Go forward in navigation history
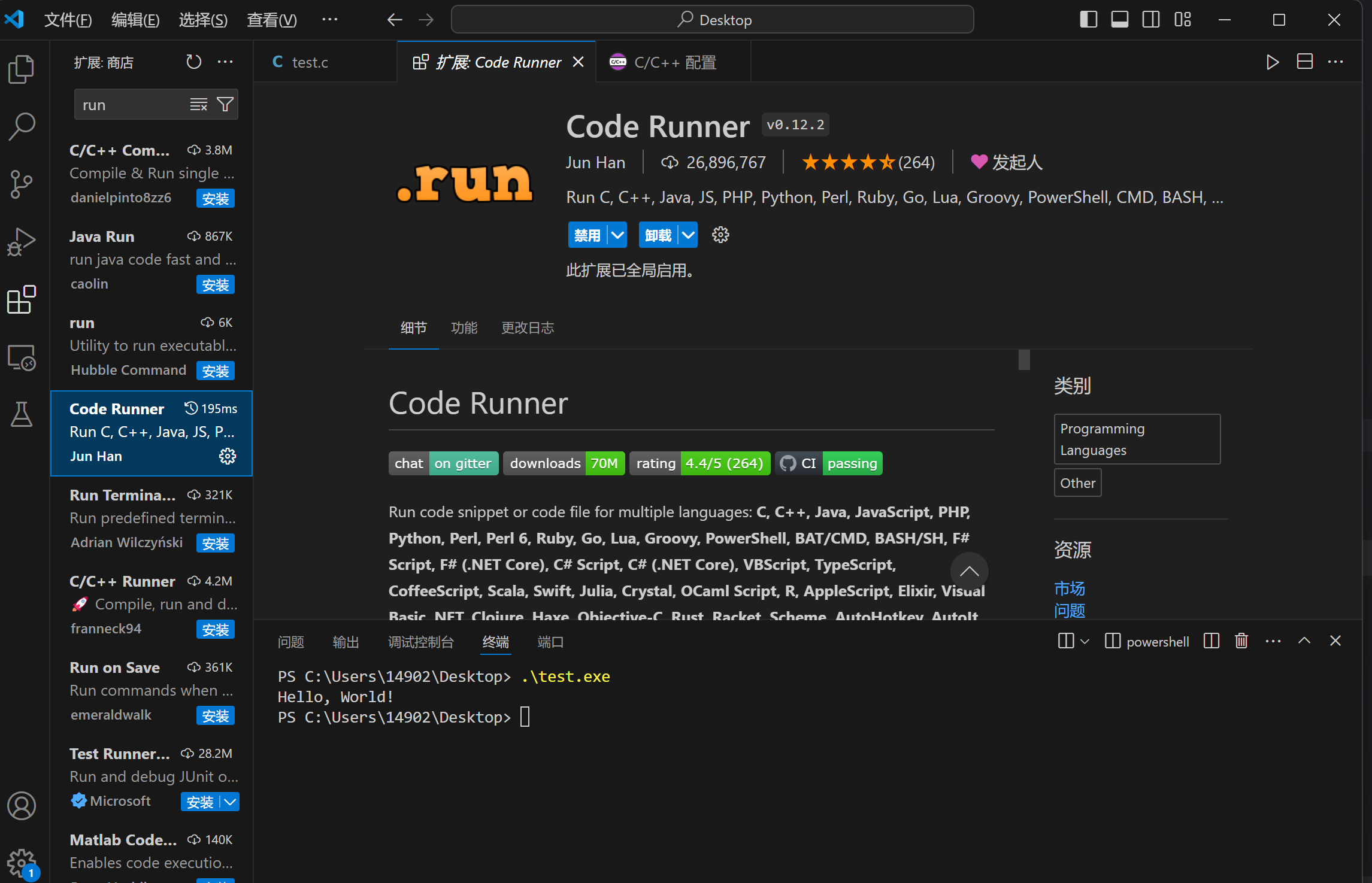Viewport: 1372px width, 883px height. [x=426, y=20]
